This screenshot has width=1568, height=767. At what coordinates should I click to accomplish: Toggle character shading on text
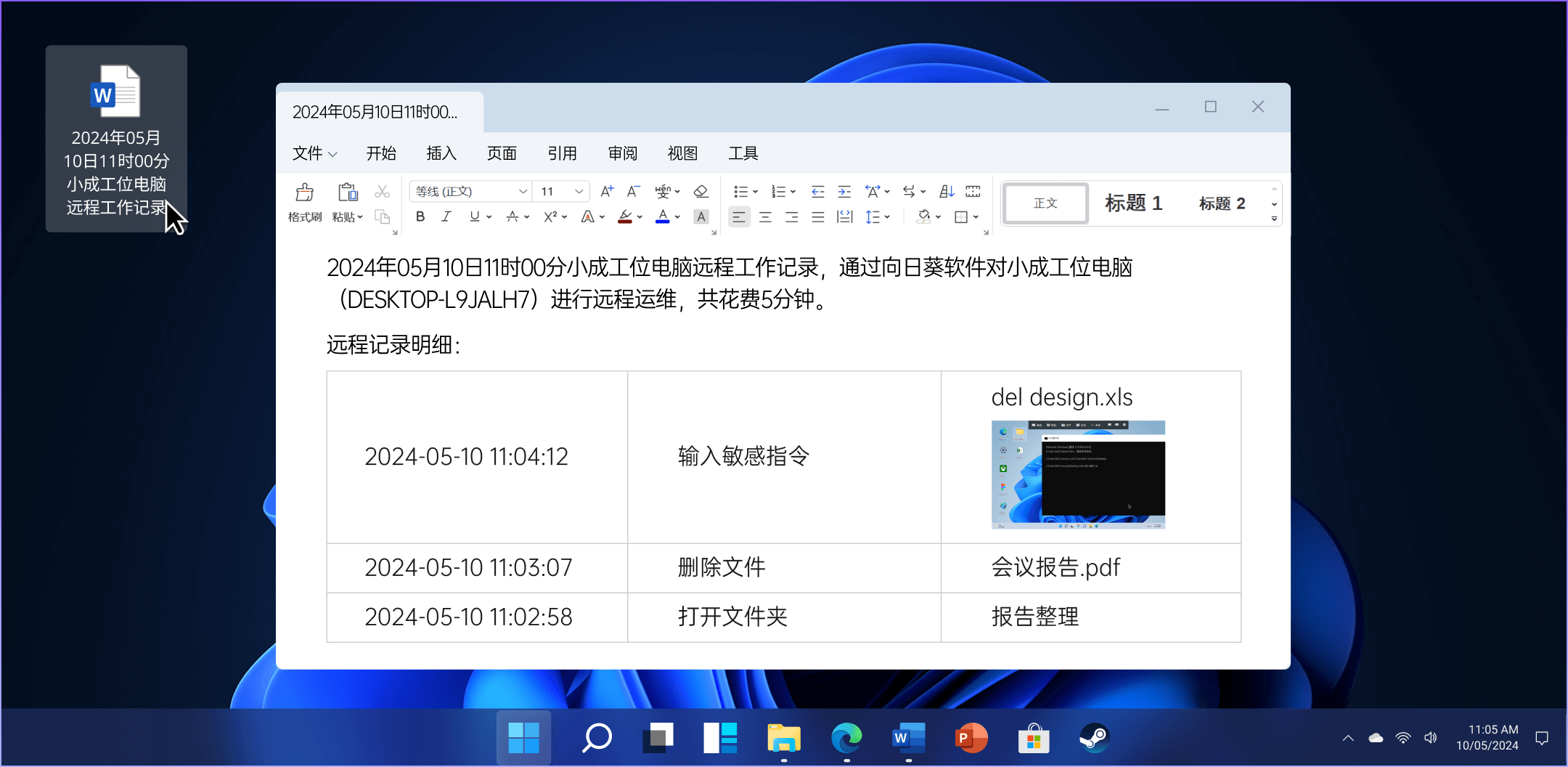[x=701, y=217]
